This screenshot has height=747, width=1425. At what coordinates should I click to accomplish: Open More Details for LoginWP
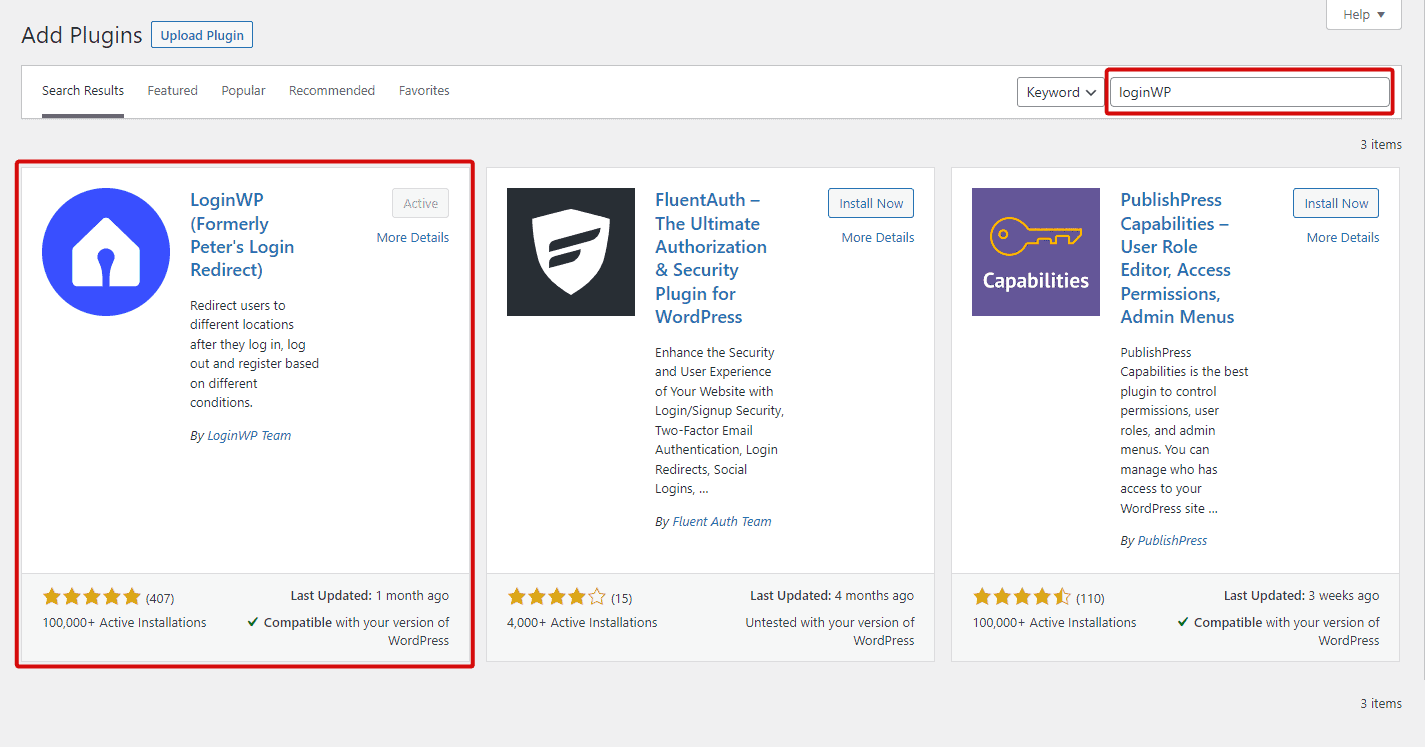pos(412,238)
